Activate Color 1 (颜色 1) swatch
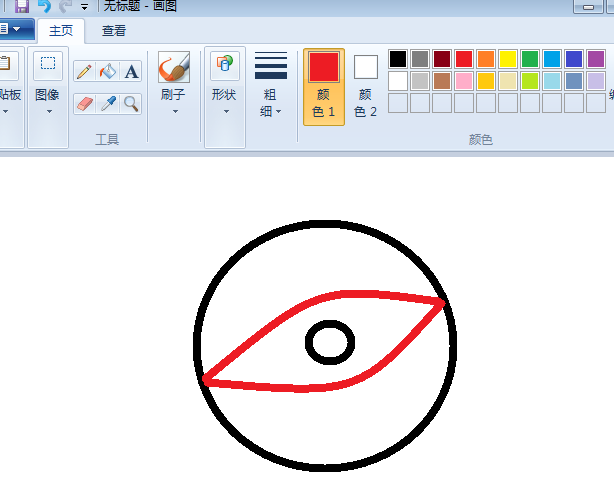The width and height of the screenshot is (614, 500). (x=323, y=86)
